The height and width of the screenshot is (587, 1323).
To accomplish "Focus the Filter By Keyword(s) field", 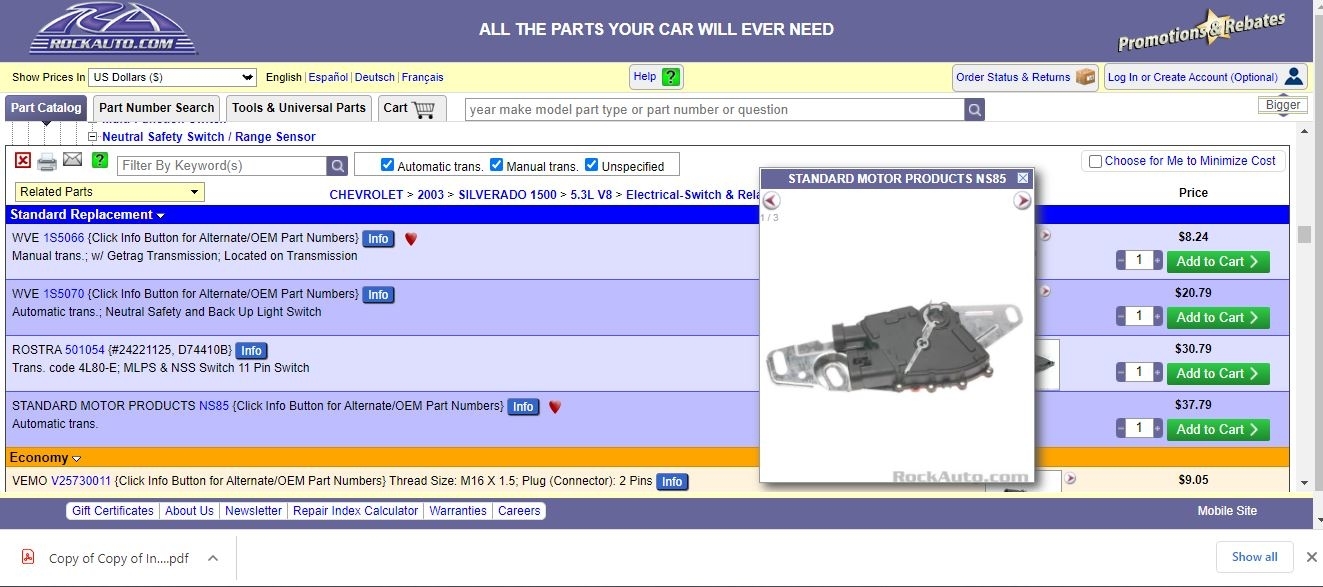I will (x=222, y=165).
